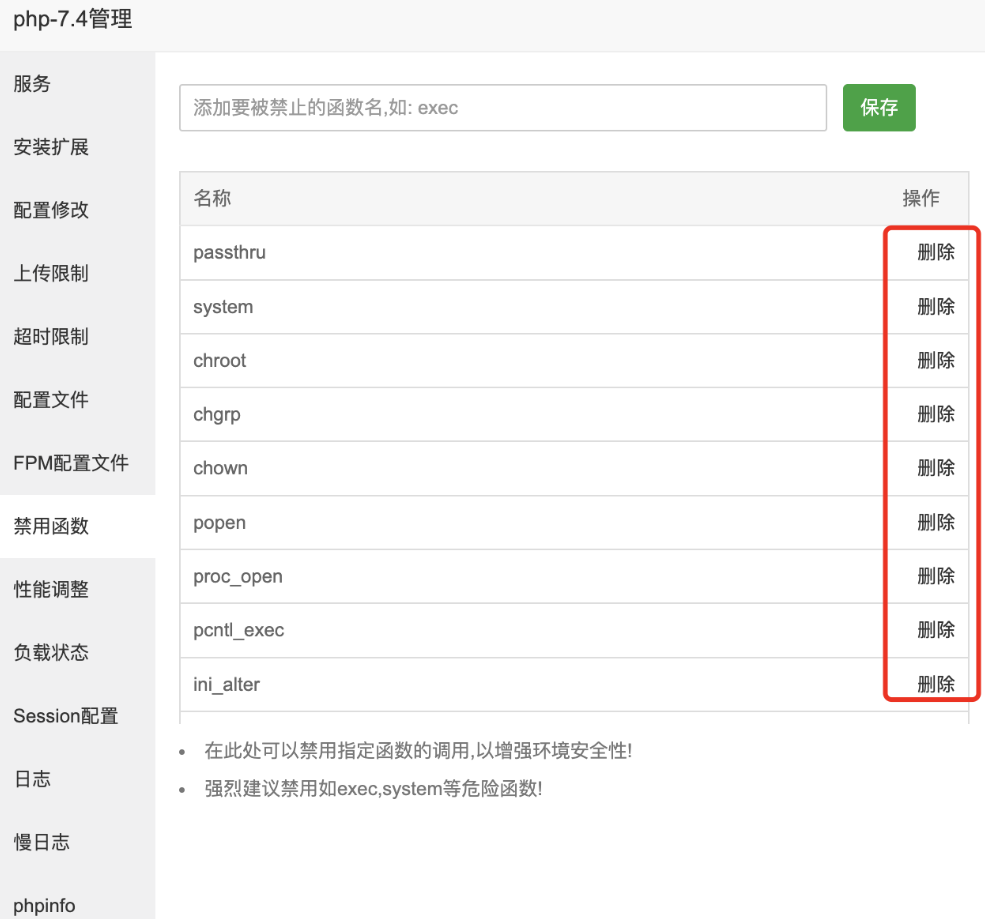Select the 禁用函数 disabled functions tab
The image size is (985, 919).
click(50, 526)
